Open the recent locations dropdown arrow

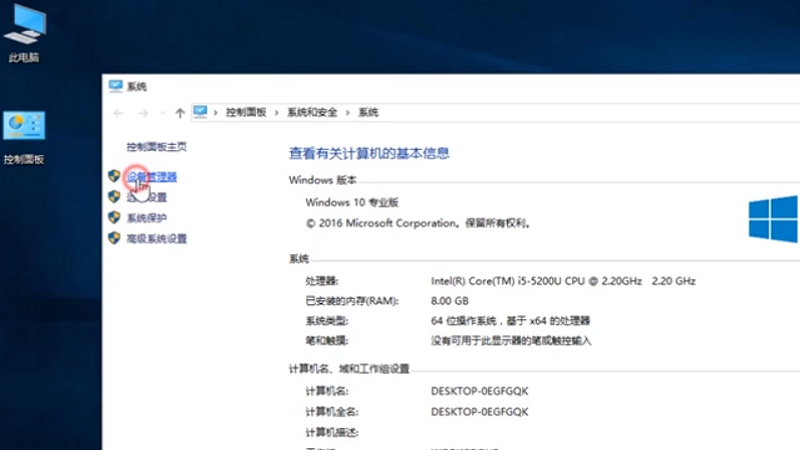tap(163, 113)
